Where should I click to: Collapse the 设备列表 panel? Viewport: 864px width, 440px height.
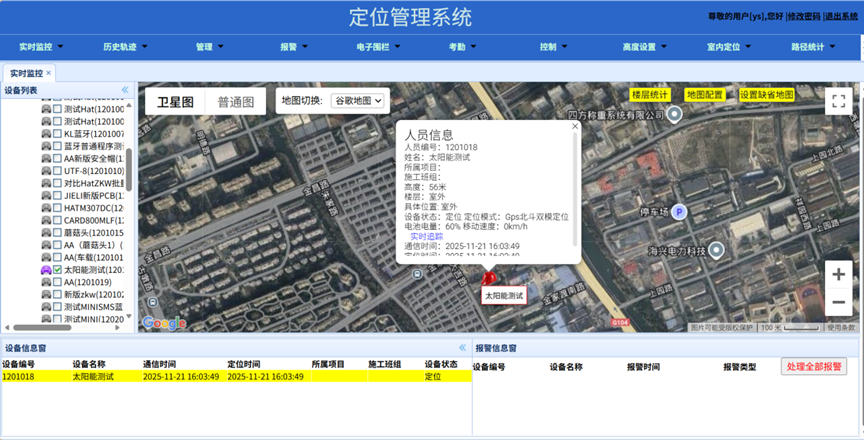tap(125, 90)
